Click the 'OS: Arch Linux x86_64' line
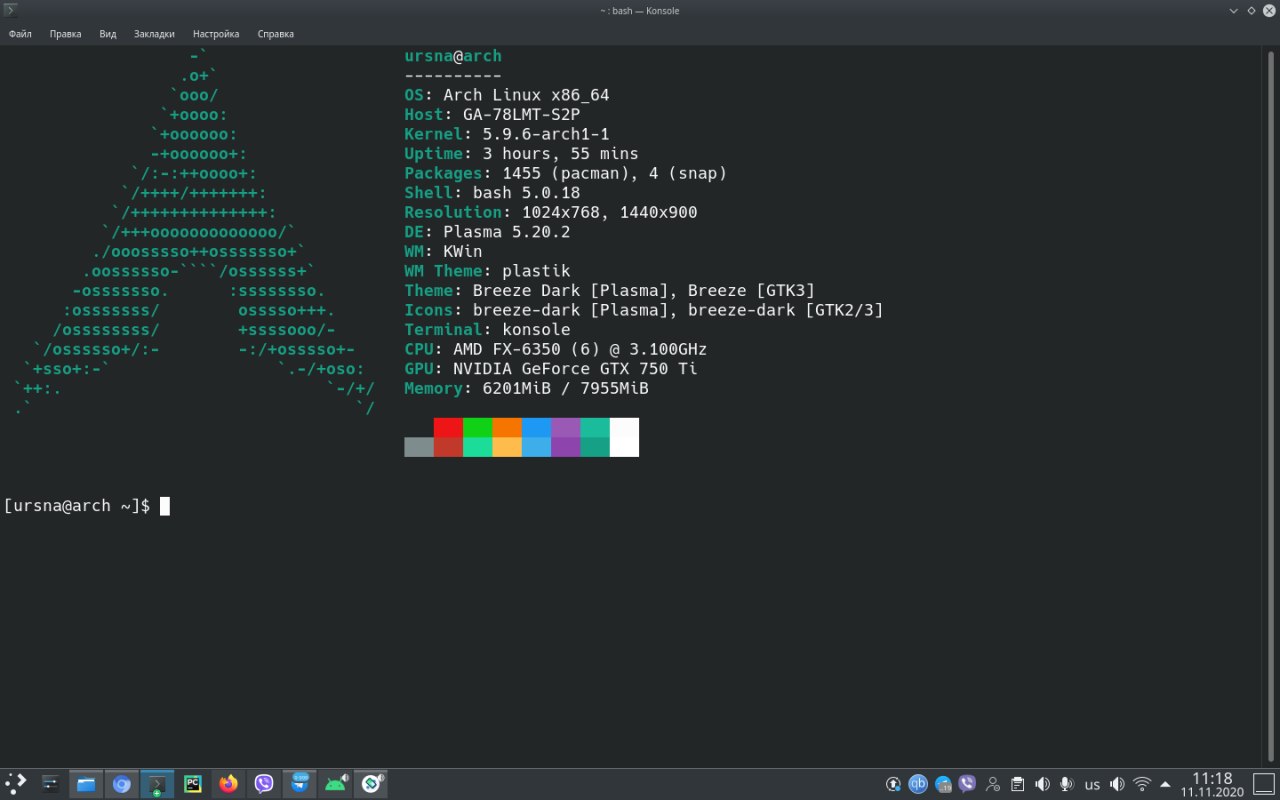This screenshot has height=800, width=1280. pos(506,95)
